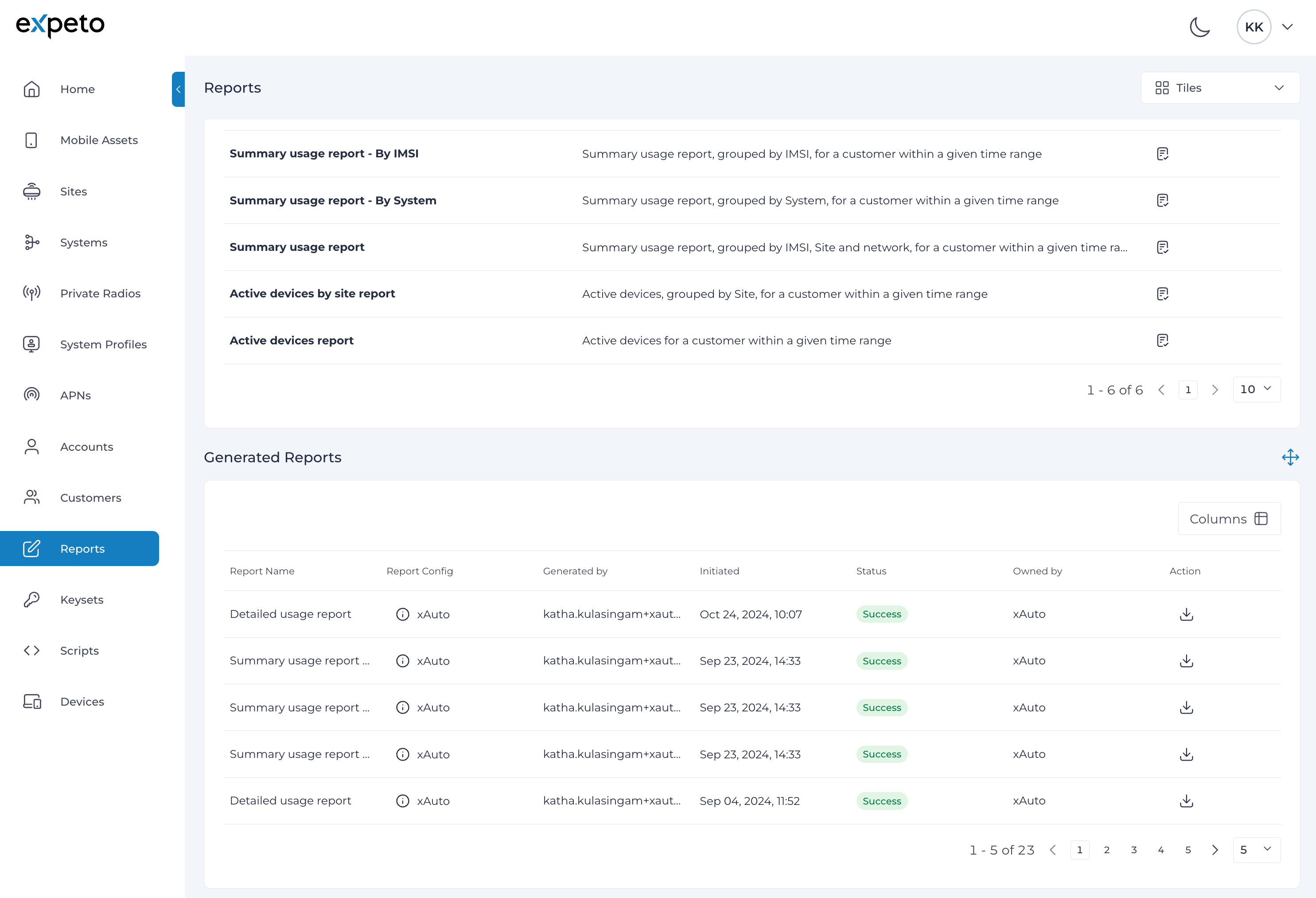Click the Home sidebar icon
This screenshot has width=1316, height=898.
coord(32,89)
